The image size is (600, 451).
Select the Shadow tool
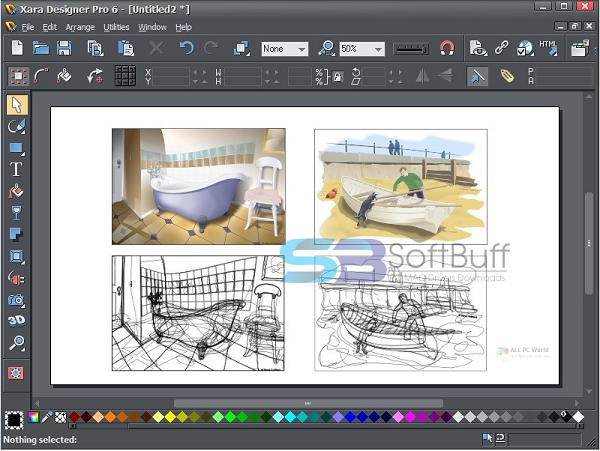[x=16, y=234]
